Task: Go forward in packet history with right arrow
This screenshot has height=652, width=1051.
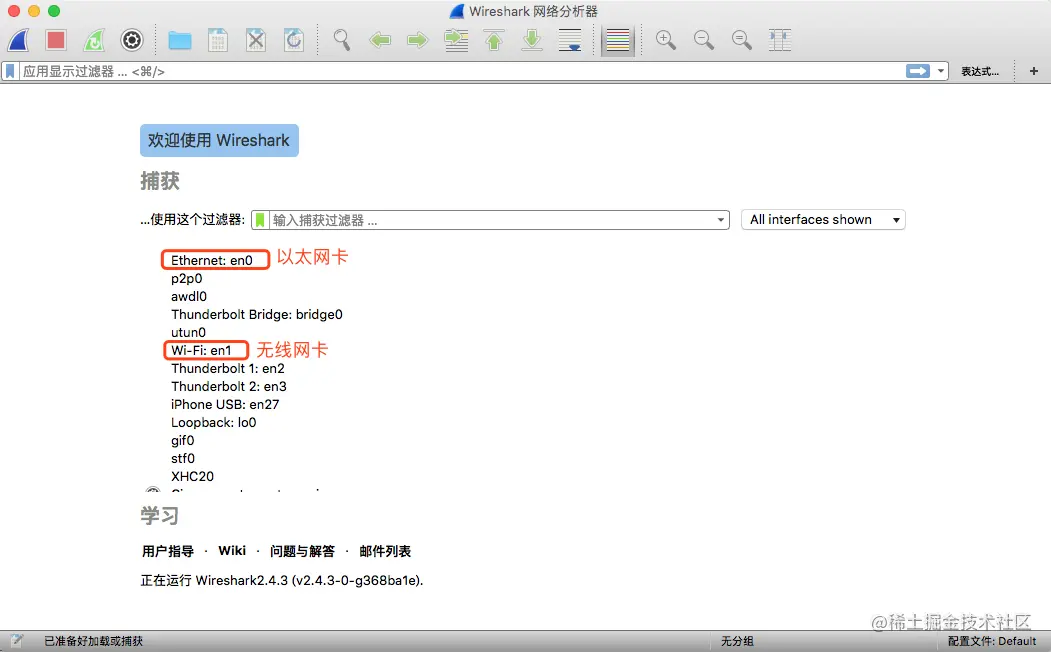Action: (x=418, y=40)
